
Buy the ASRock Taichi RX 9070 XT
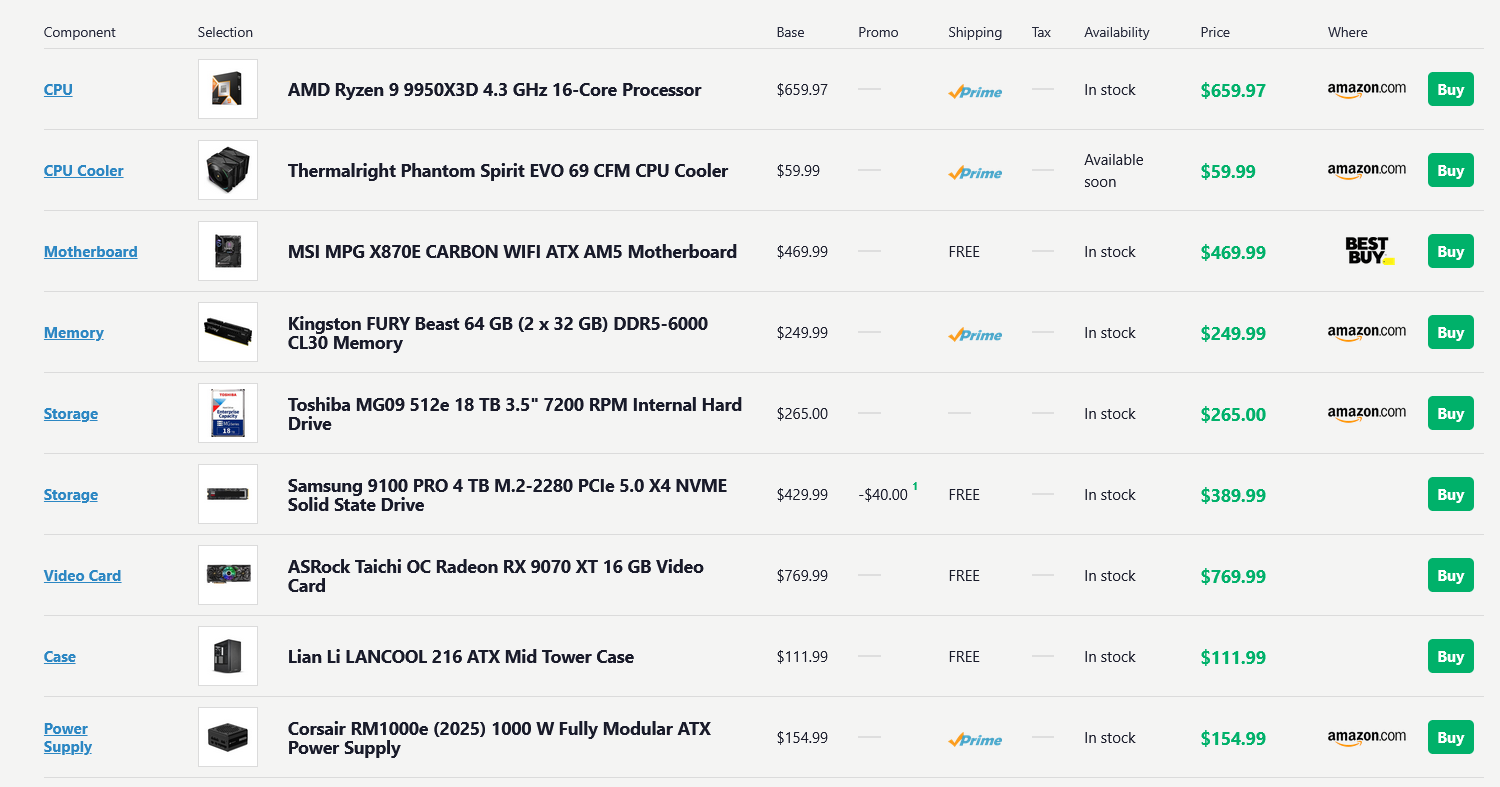tap(1450, 575)
